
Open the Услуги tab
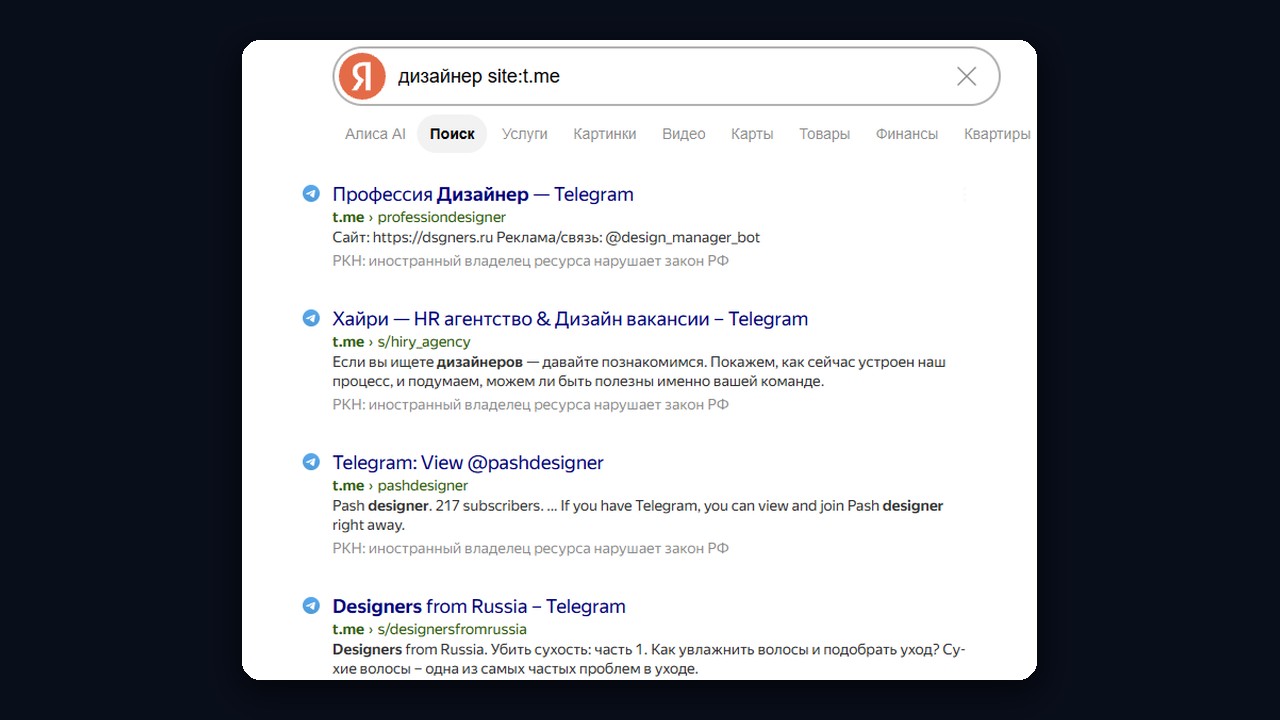pos(525,134)
